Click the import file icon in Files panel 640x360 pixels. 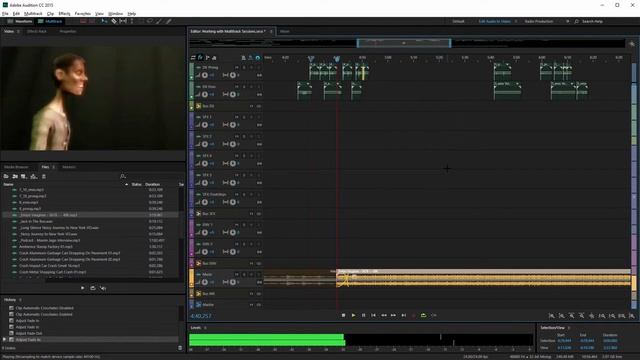coord(15,176)
